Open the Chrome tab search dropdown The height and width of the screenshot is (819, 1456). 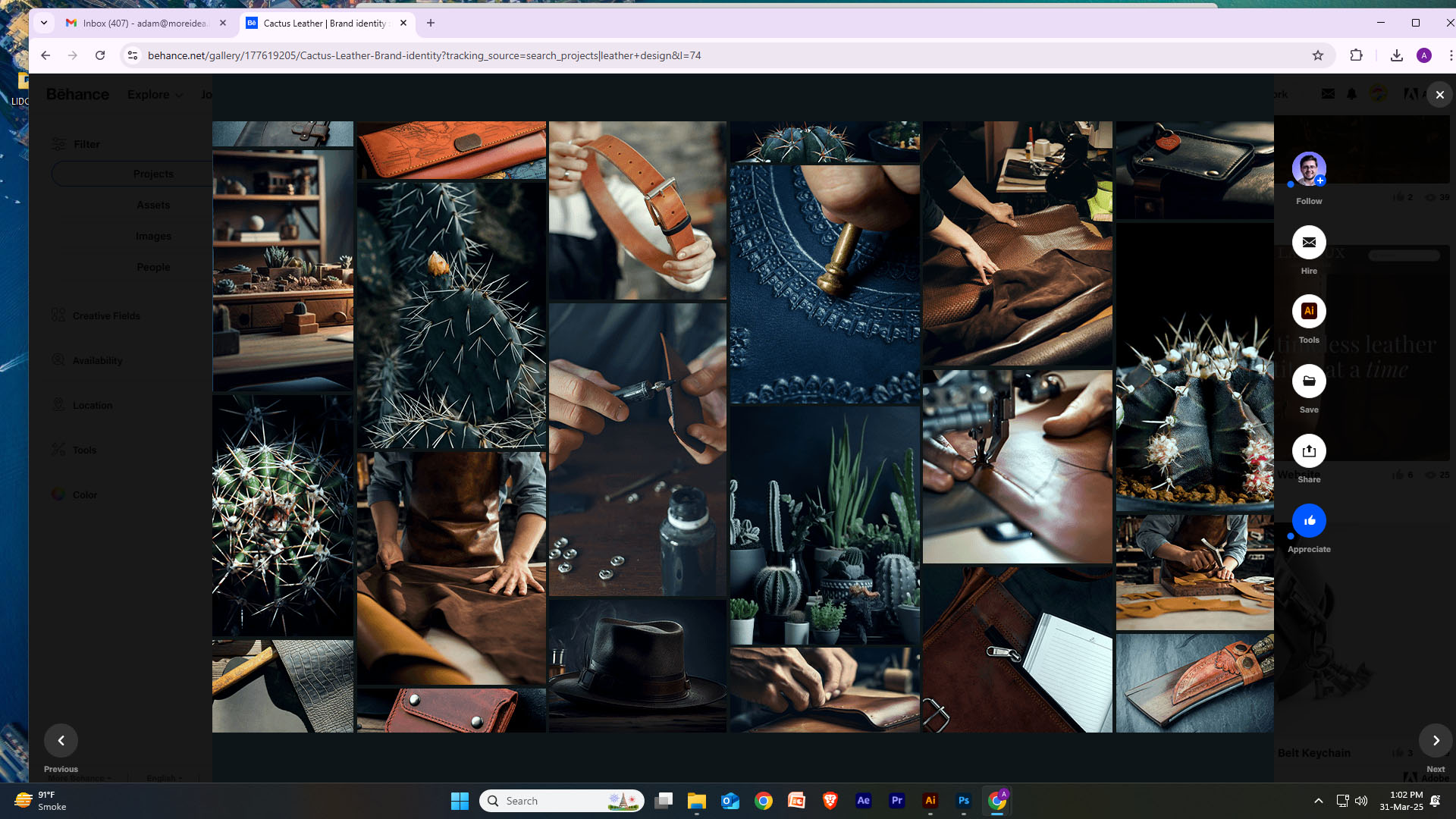pos(44,23)
